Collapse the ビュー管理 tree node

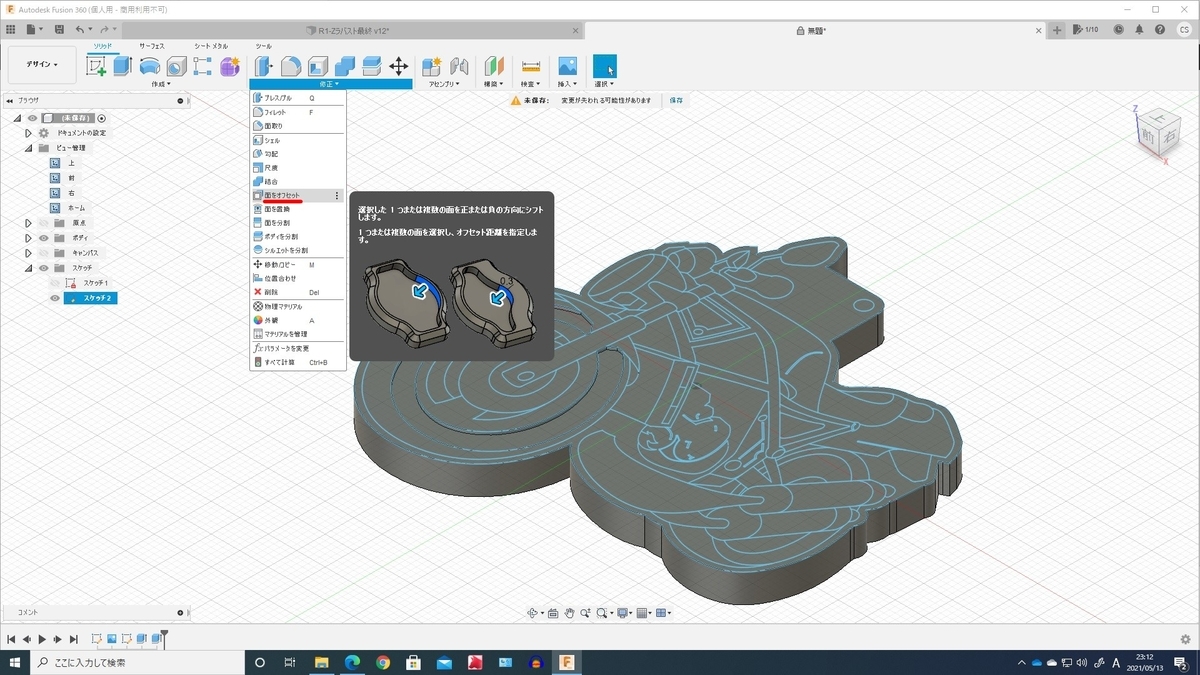point(29,148)
